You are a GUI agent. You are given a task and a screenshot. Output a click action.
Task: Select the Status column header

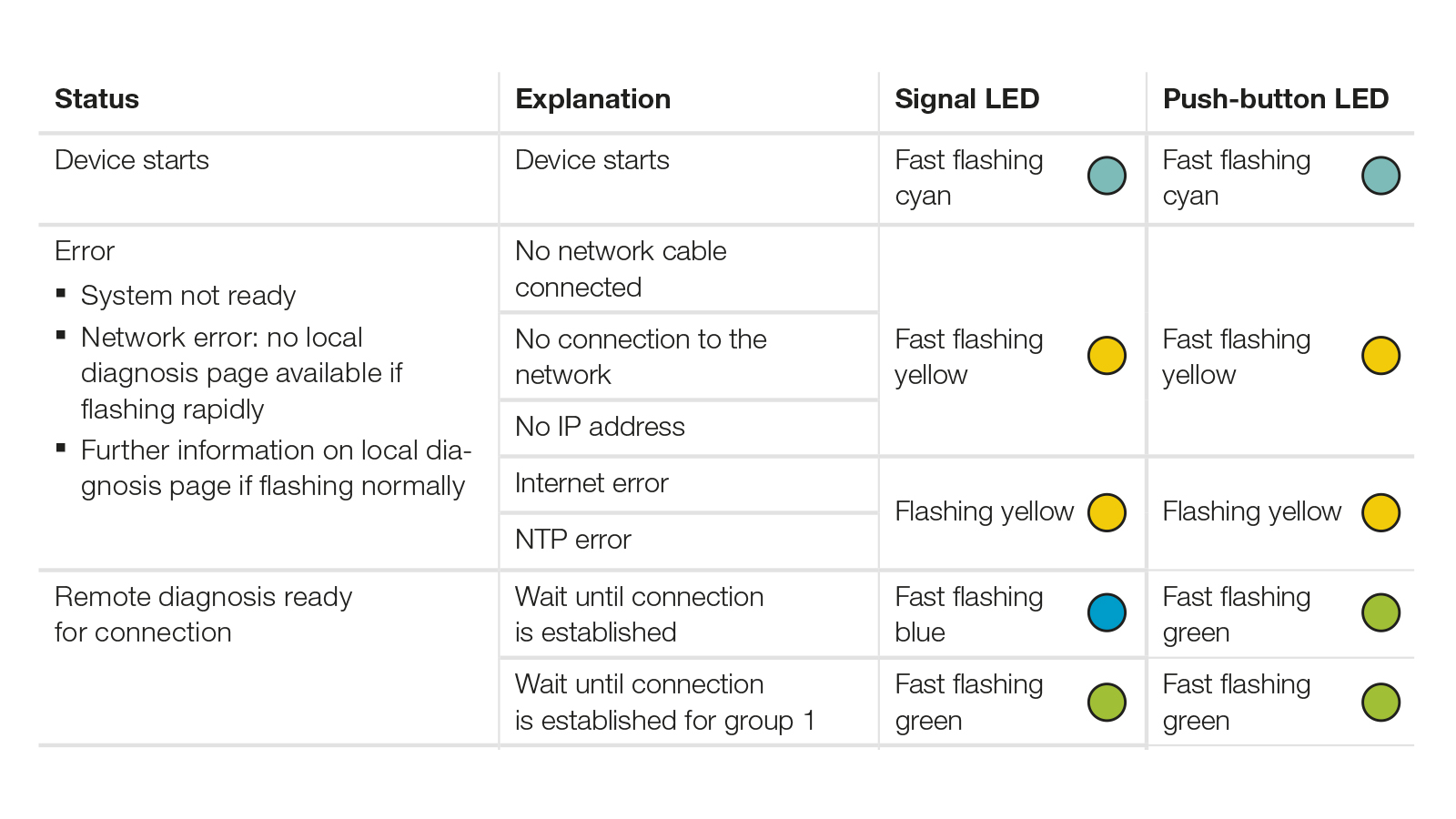(96, 99)
